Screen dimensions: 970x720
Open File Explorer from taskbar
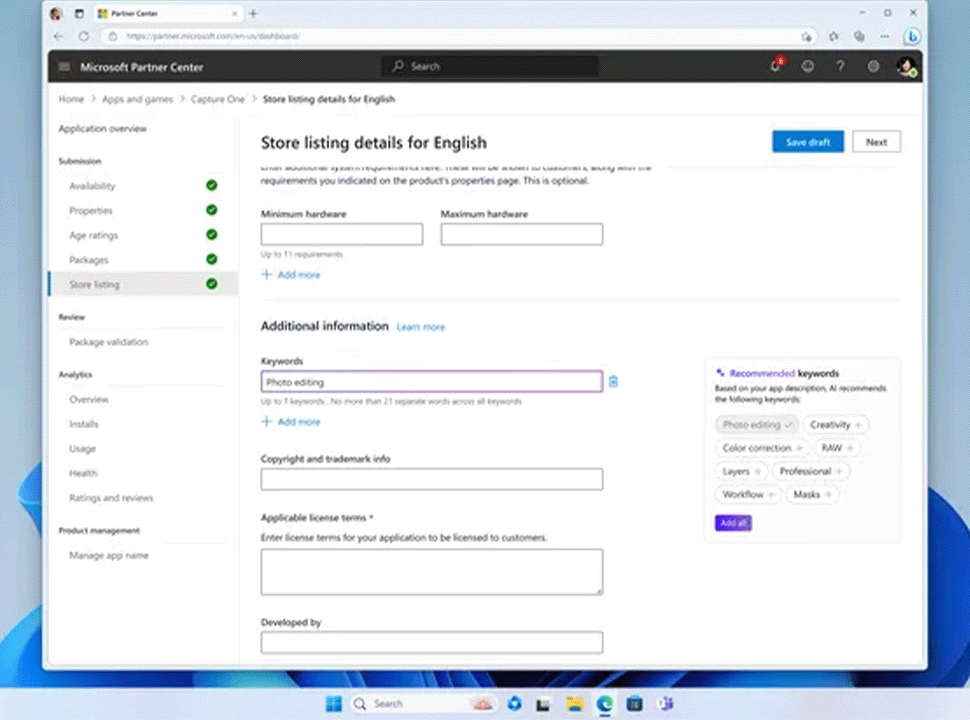(575, 704)
